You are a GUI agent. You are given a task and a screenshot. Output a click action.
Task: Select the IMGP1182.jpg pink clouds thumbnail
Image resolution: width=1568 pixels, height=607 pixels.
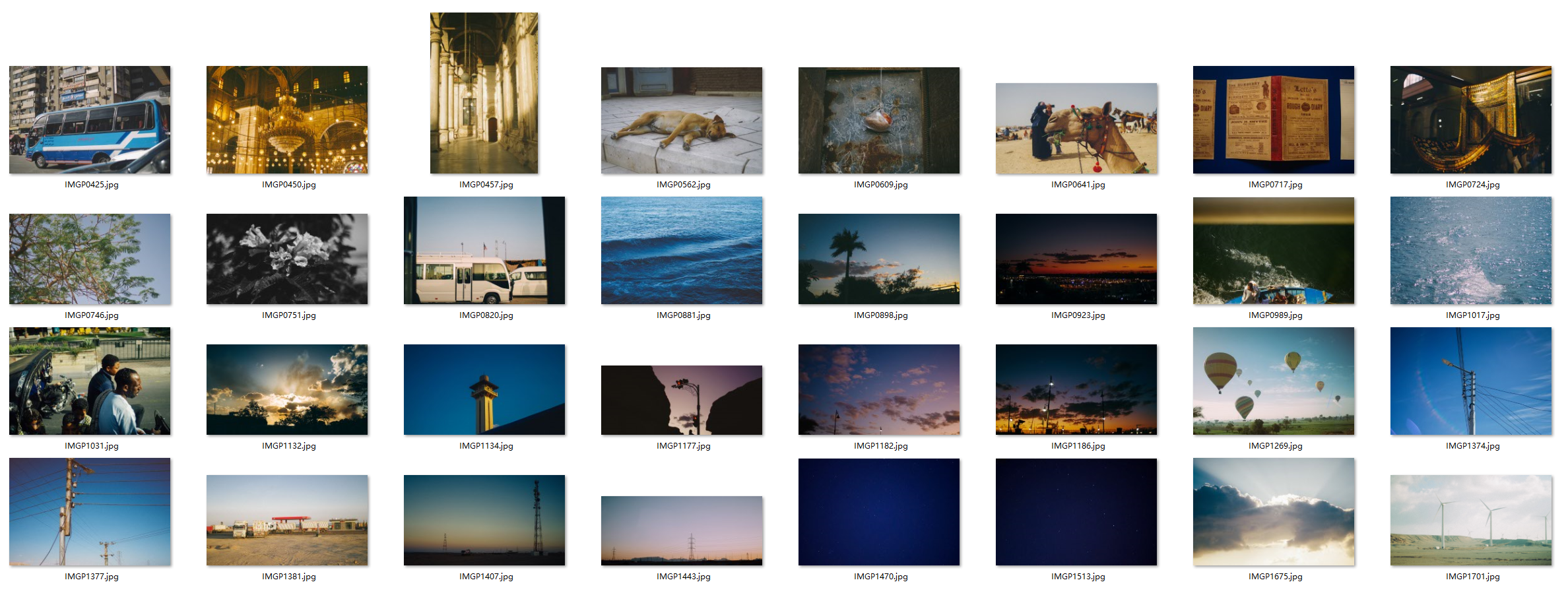879,389
